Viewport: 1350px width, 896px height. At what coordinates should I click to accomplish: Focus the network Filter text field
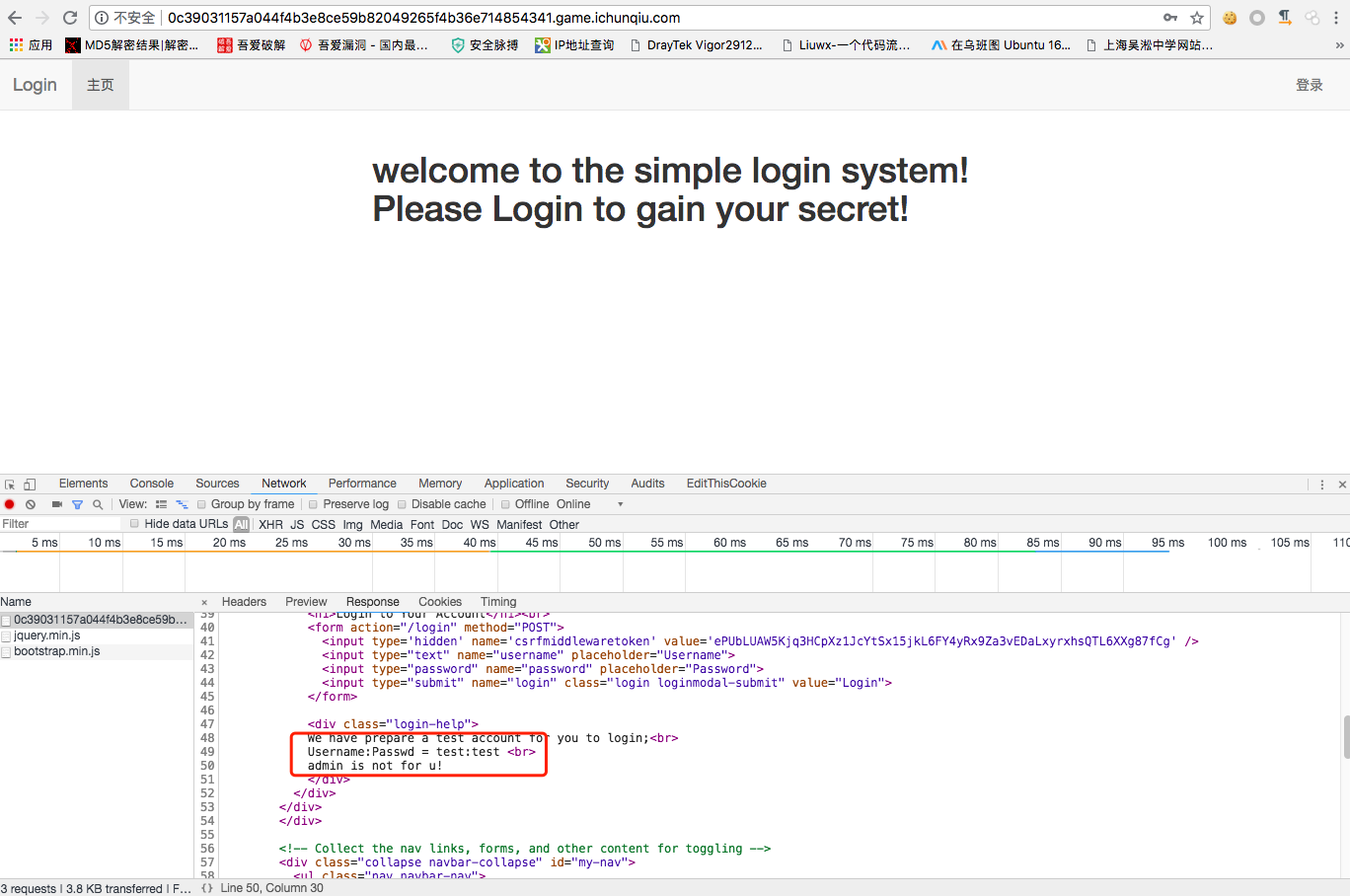[61, 524]
